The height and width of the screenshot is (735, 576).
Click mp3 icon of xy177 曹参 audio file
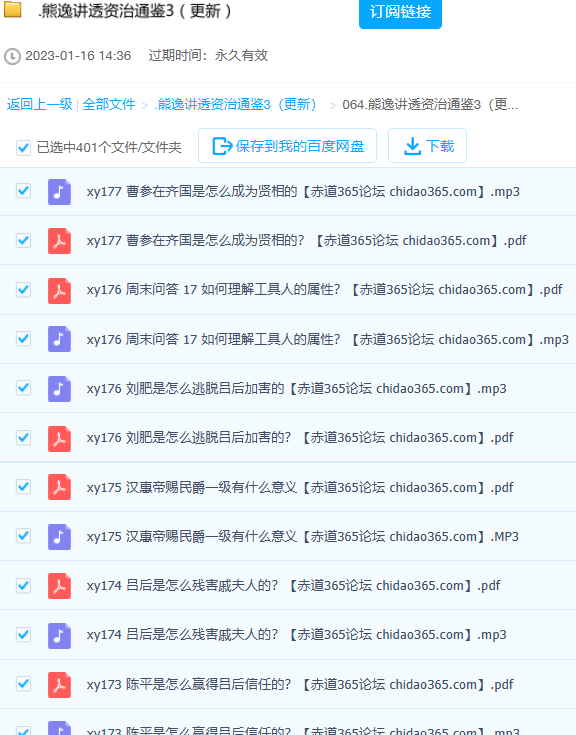59,192
